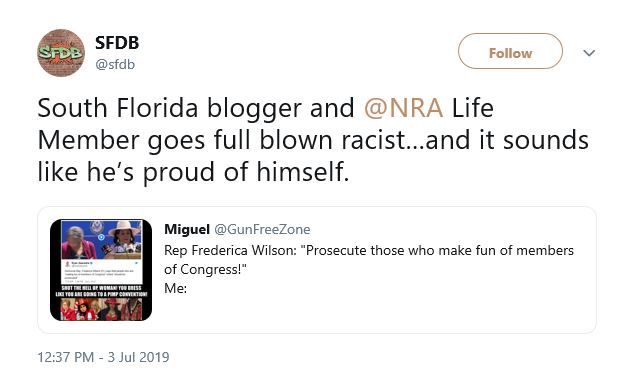Click the red outfits photo strip in thumbnail

101,309
